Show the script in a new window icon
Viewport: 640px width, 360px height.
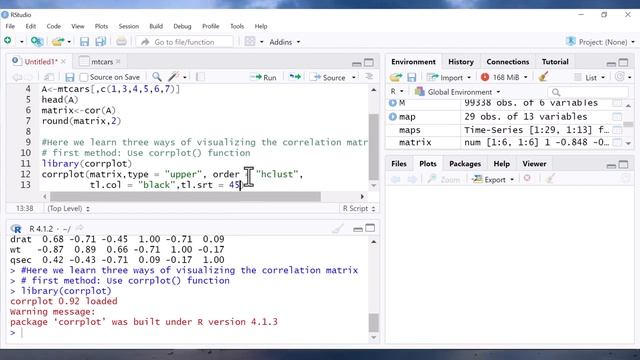49,77
